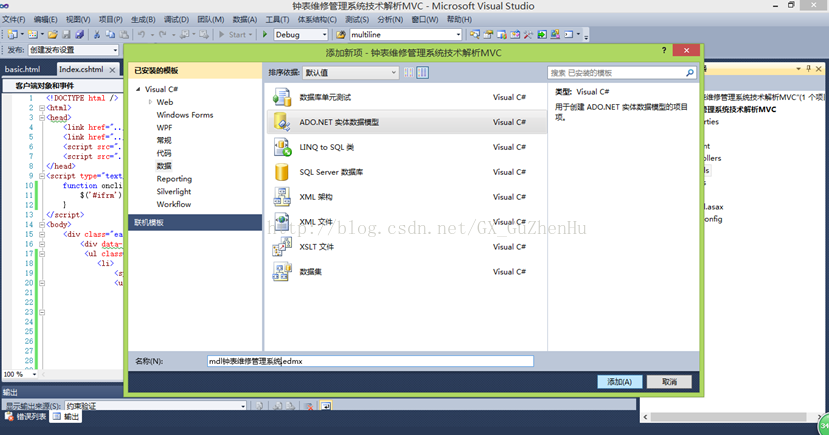Expand the Web node in templates tree

coord(151,102)
